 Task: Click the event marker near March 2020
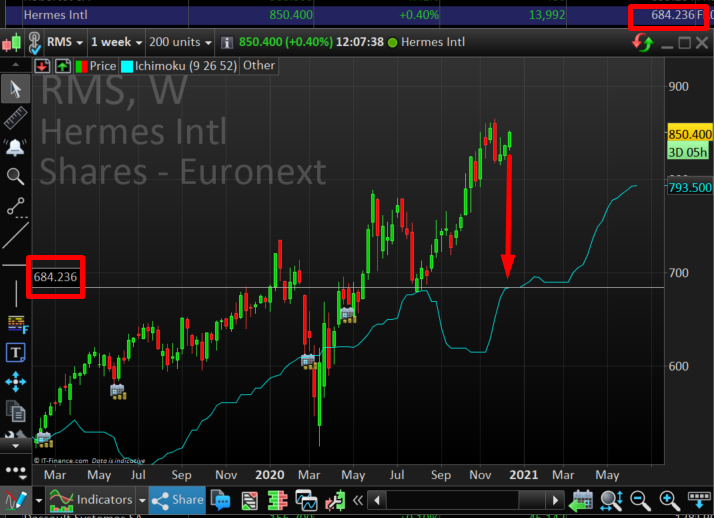pyautogui.click(x=309, y=362)
